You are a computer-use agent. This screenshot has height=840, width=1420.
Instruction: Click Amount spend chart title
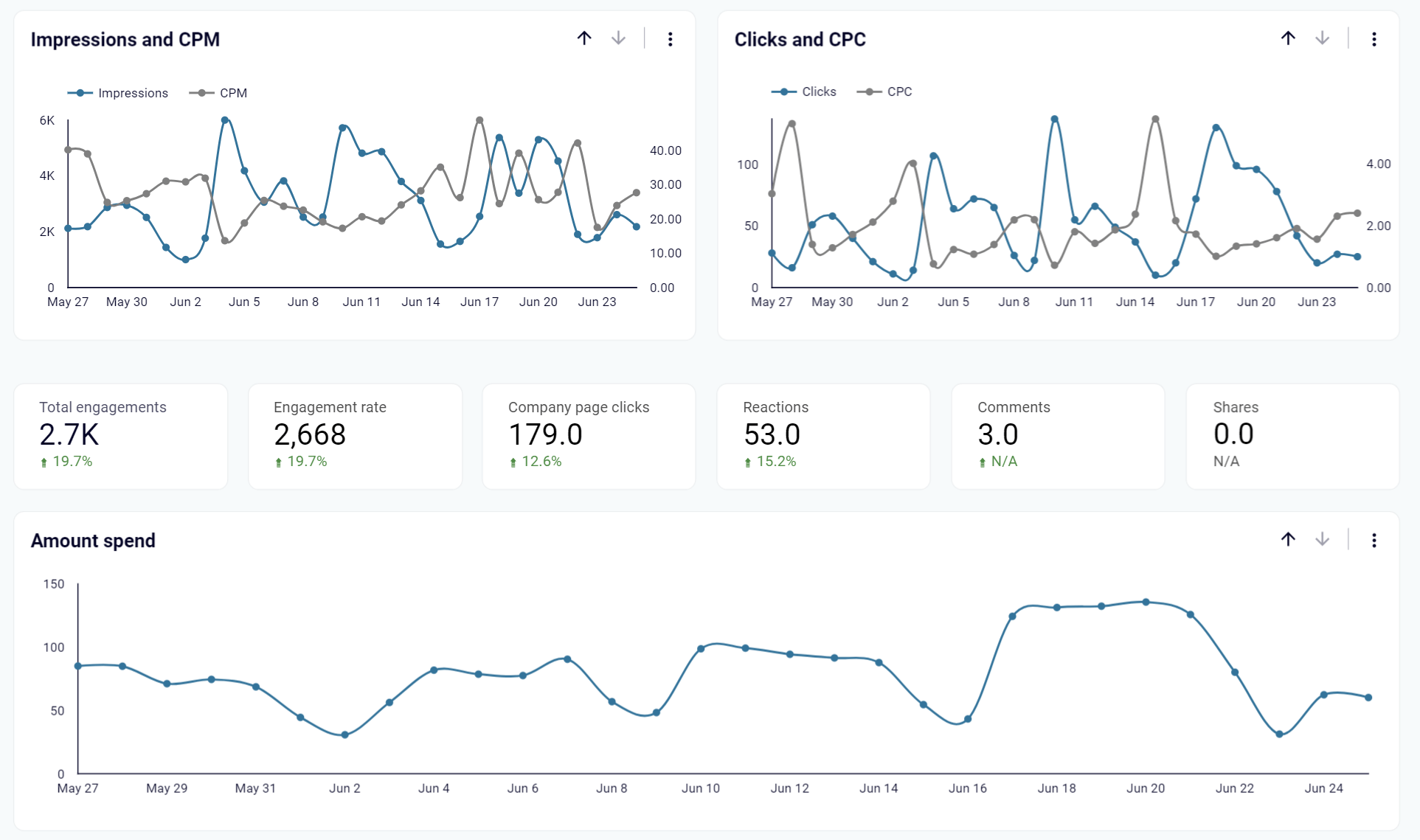click(93, 541)
